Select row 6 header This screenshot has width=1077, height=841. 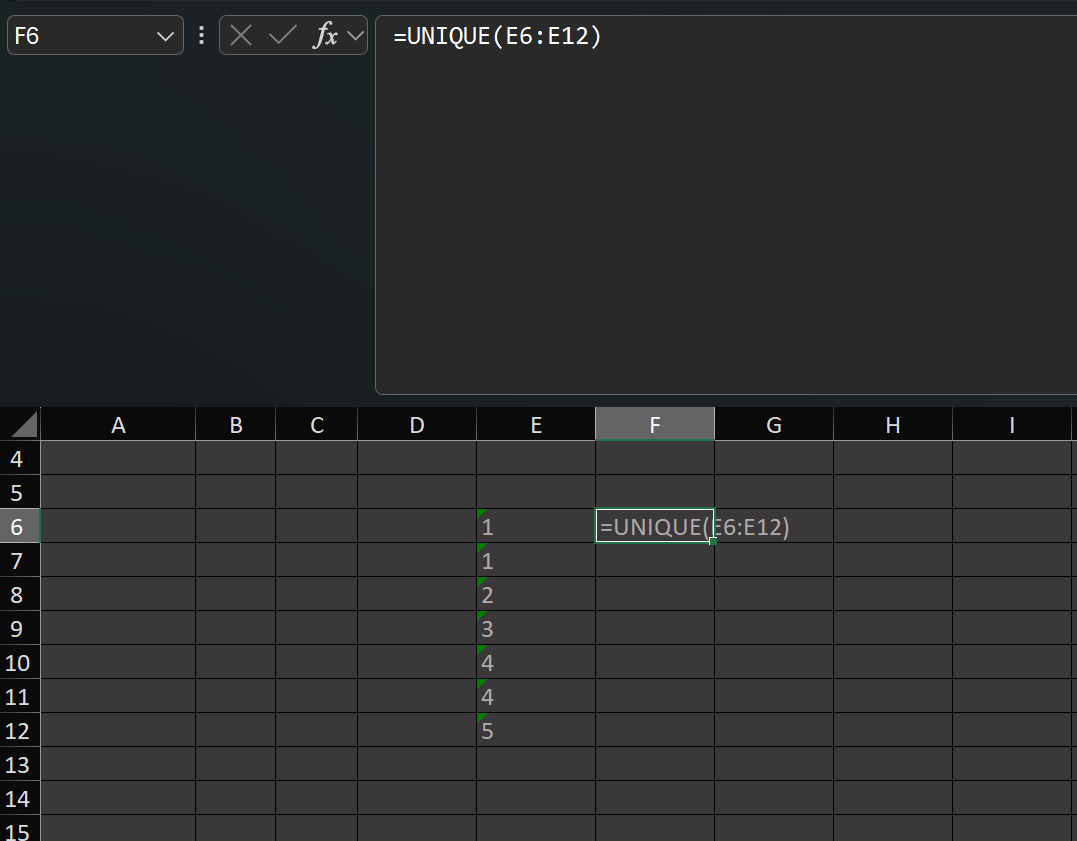coord(20,526)
